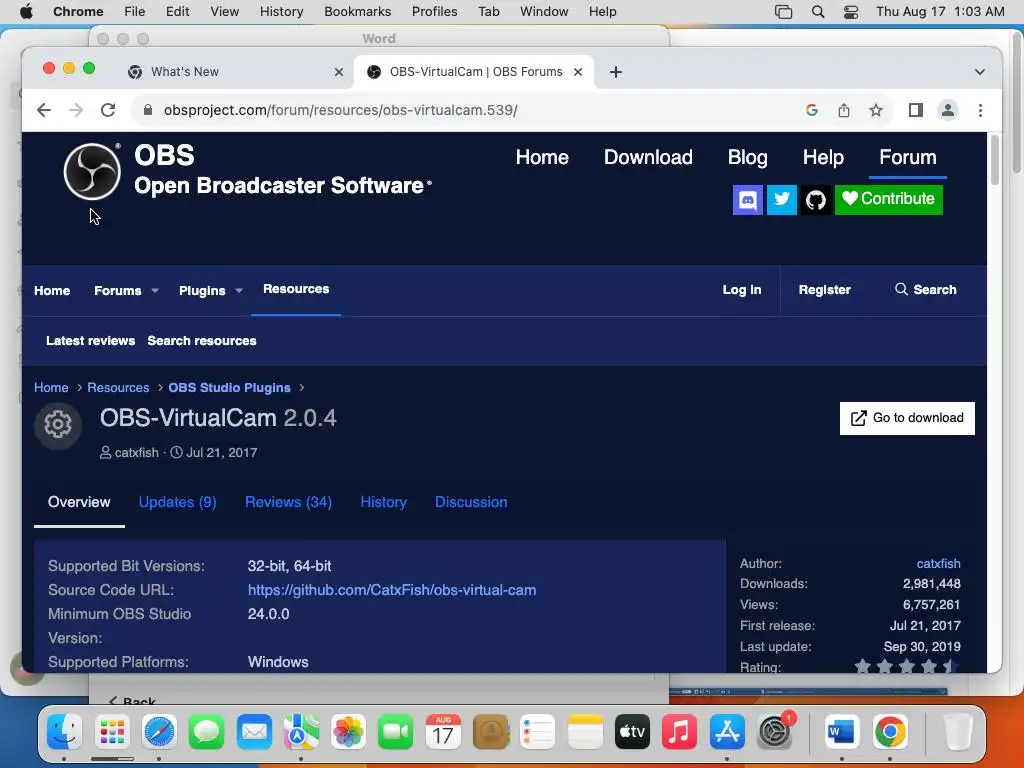Open Finder from the Dock
The image size is (1024, 768).
64,731
